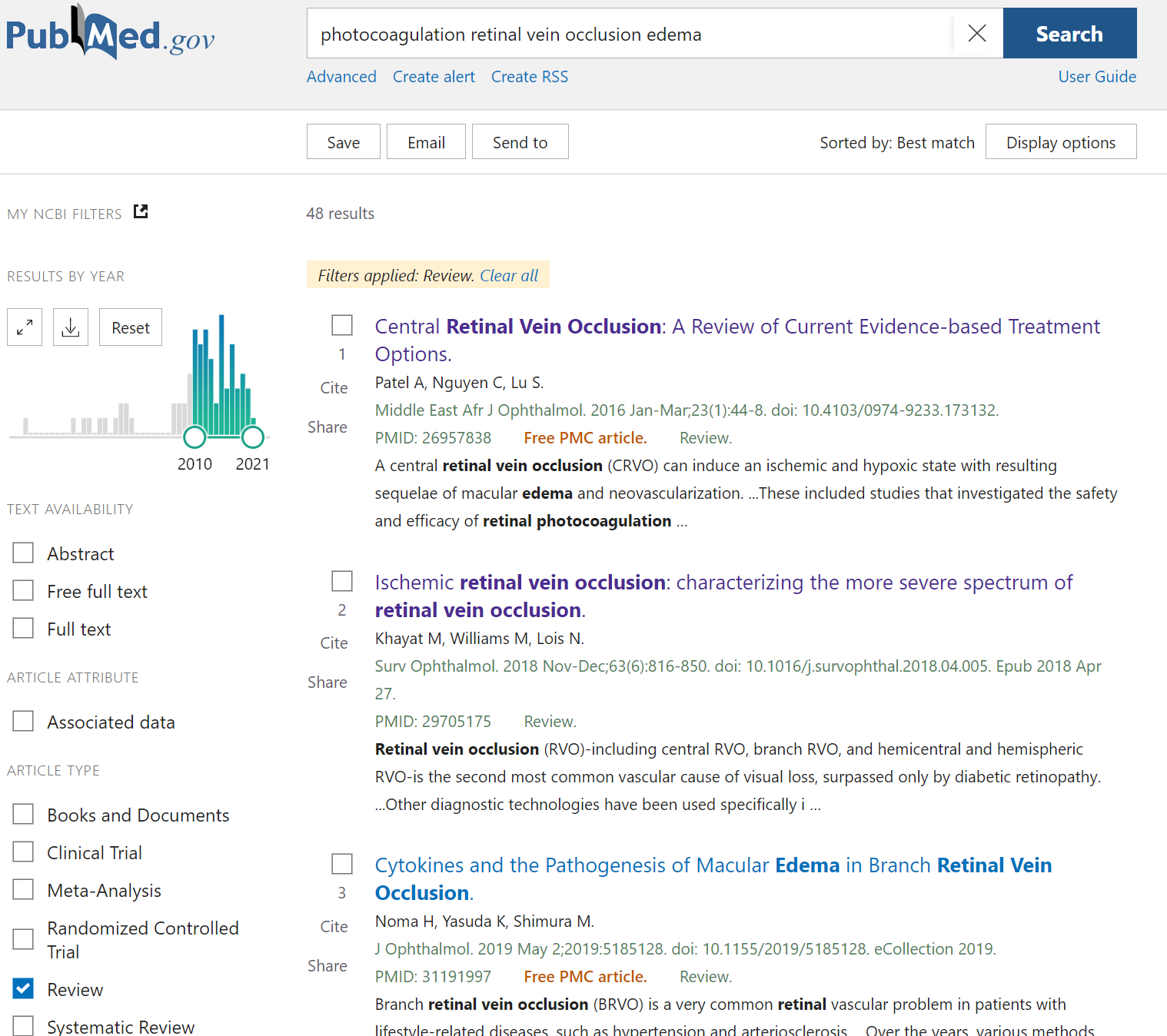Enable the Free full text filter
1167x1036 pixels.
pos(24,591)
